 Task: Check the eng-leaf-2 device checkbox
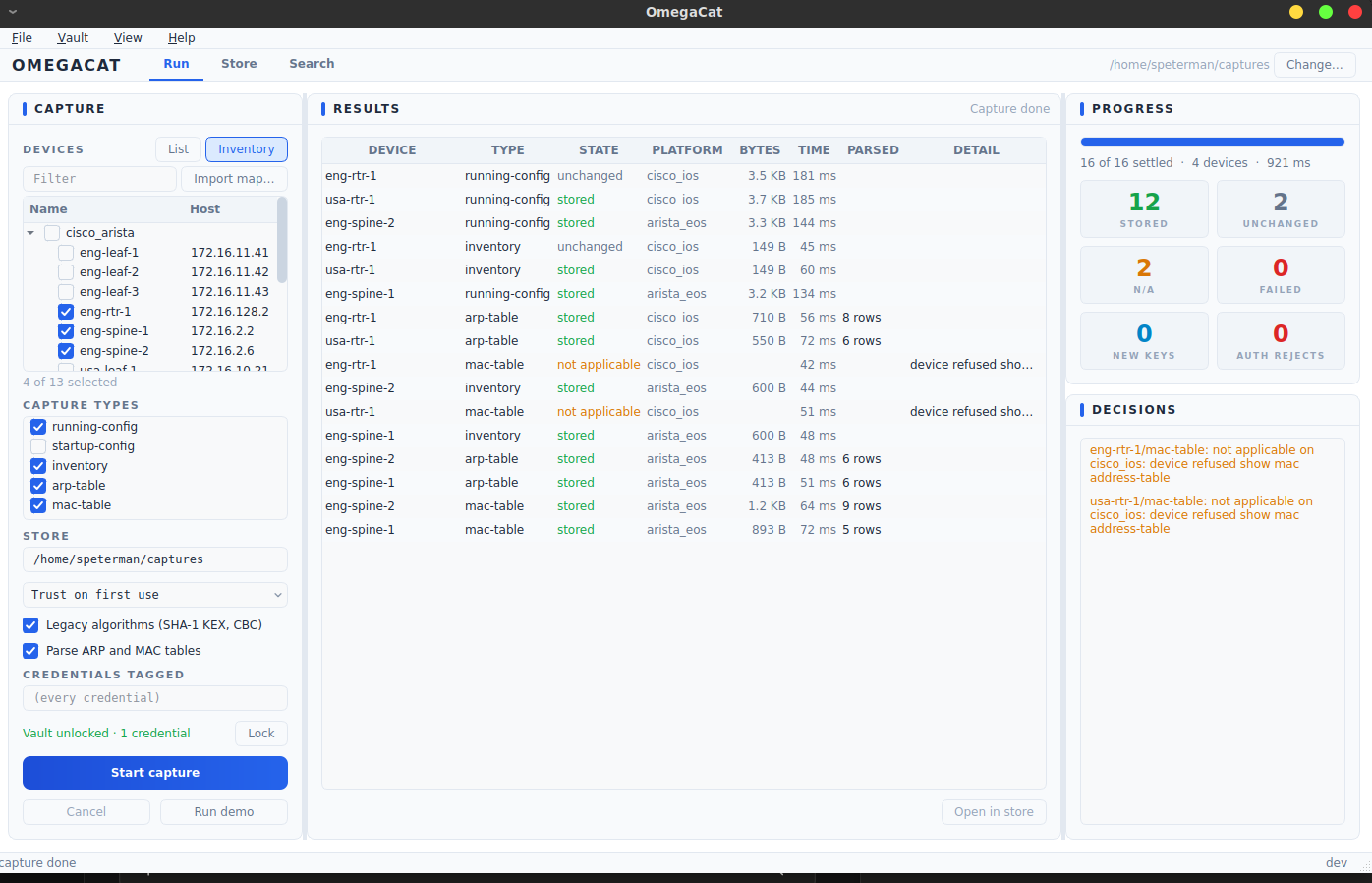(x=66, y=272)
